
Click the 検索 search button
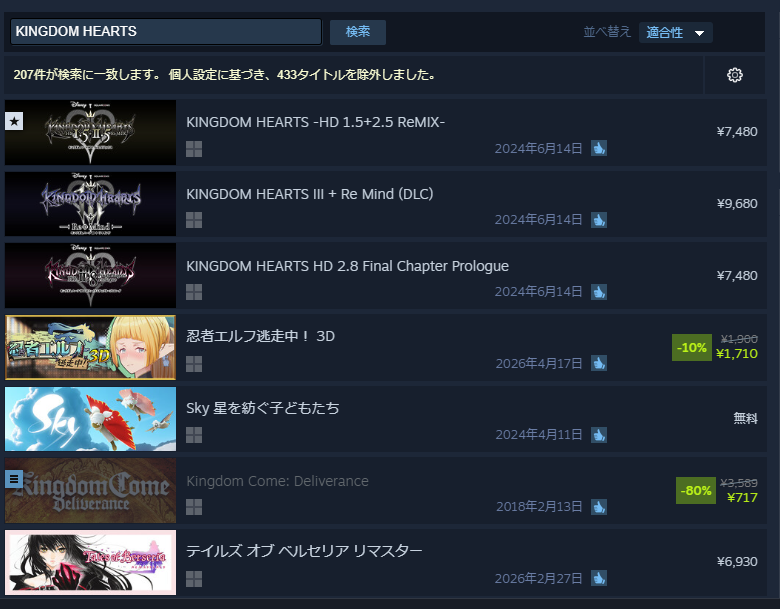point(358,32)
